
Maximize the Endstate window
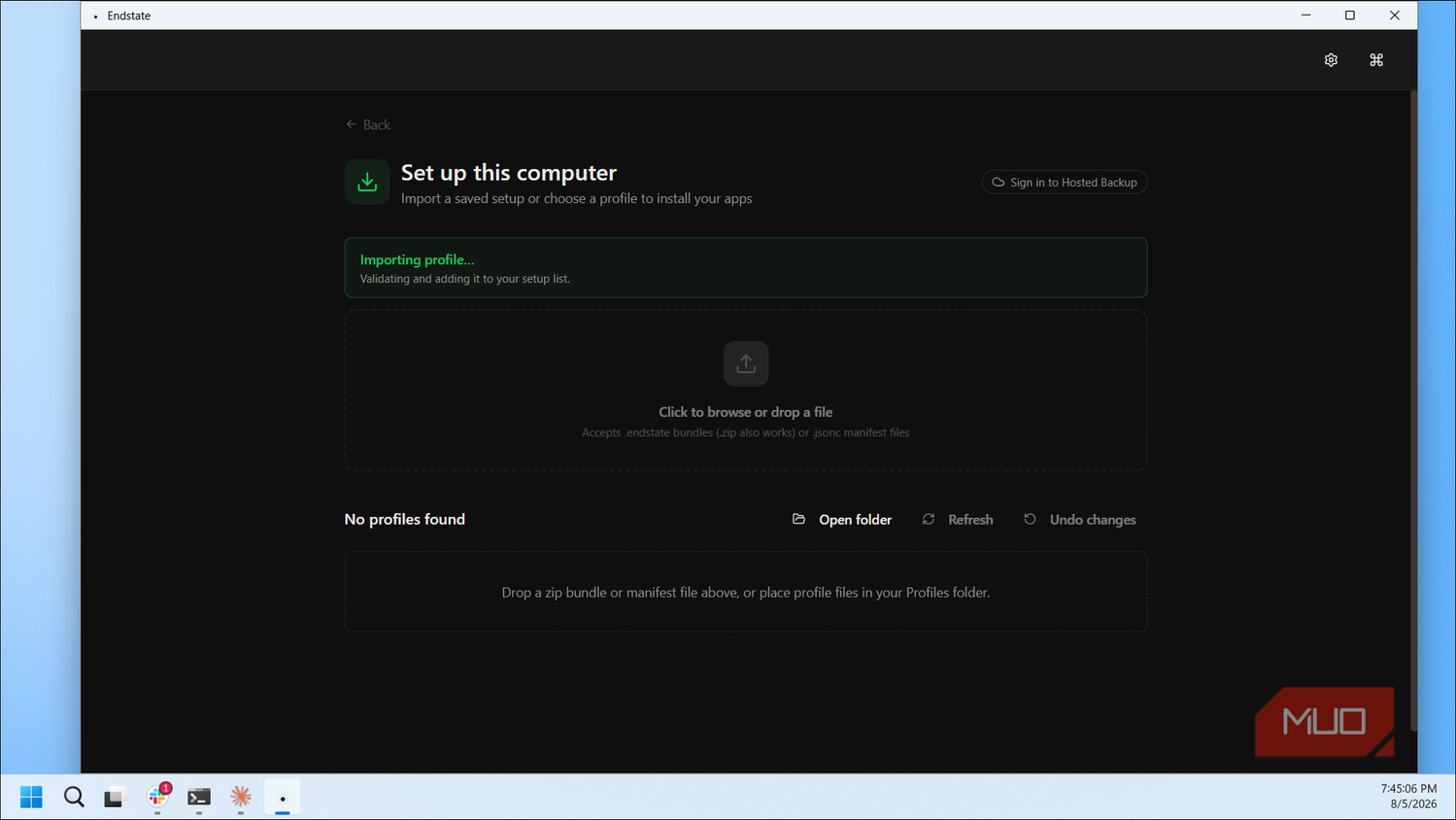click(1350, 15)
